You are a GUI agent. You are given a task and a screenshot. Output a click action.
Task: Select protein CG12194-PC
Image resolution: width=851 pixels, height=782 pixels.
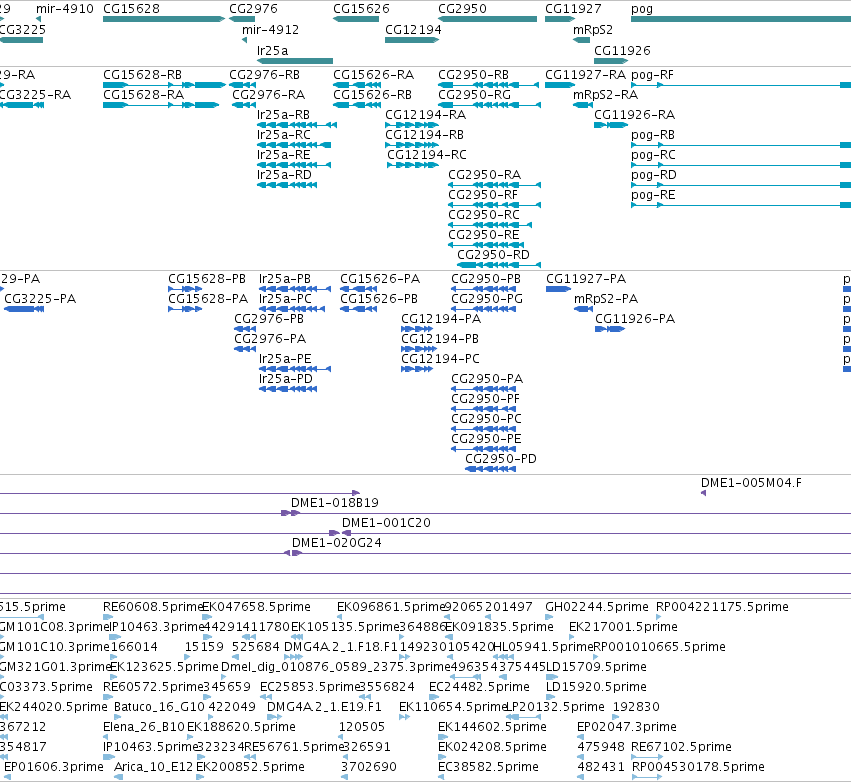click(417, 369)
